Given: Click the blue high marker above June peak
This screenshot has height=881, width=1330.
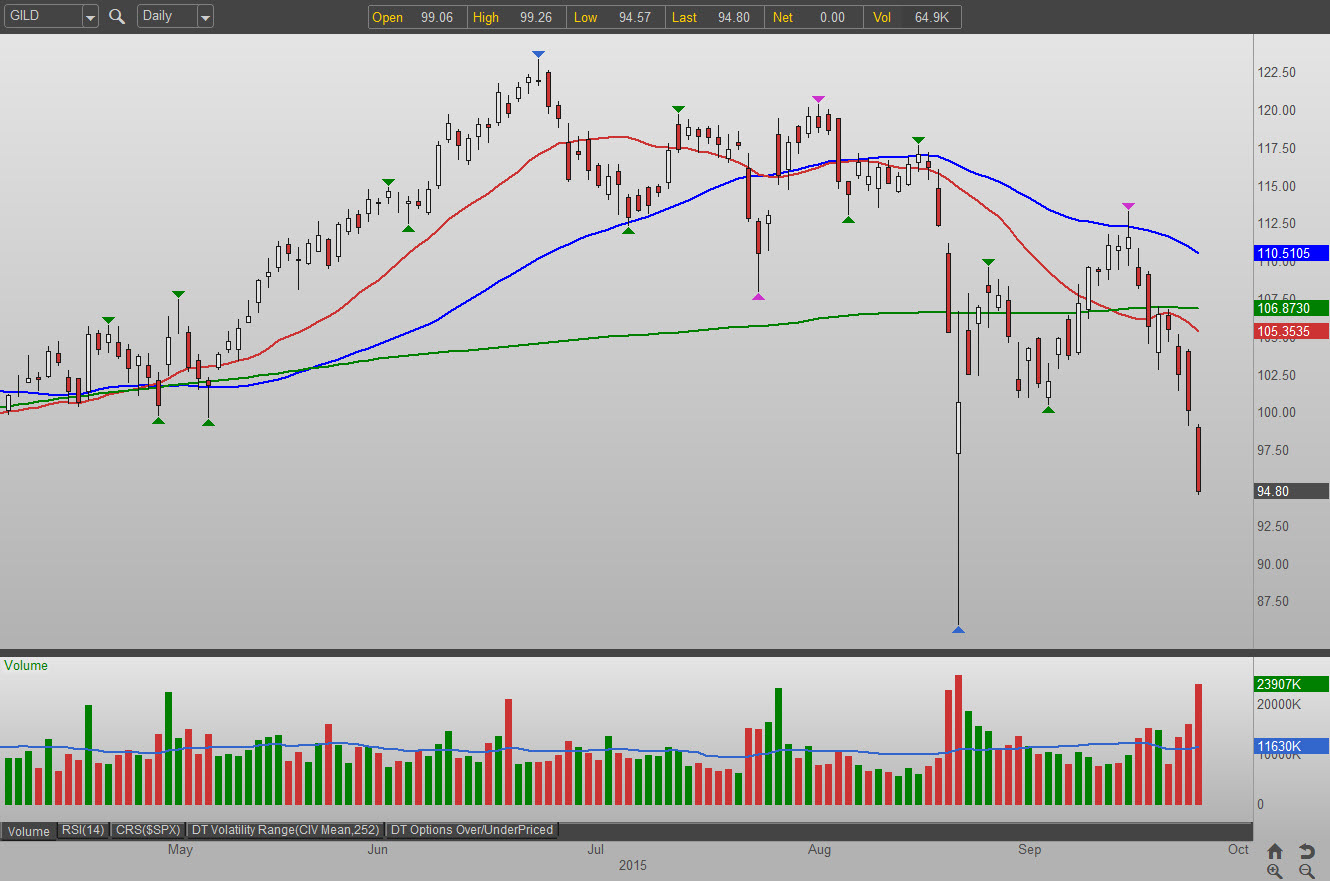Looking at the screenshot, I should click(x=538, y=54).
